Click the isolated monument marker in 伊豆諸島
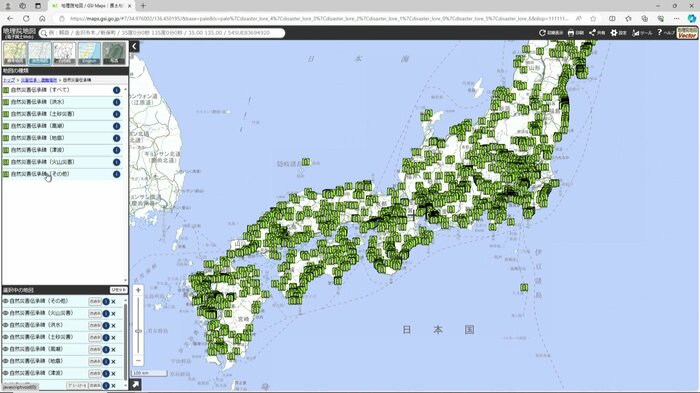The height and width of the screenshot is (393, 700). pos(524,287)
